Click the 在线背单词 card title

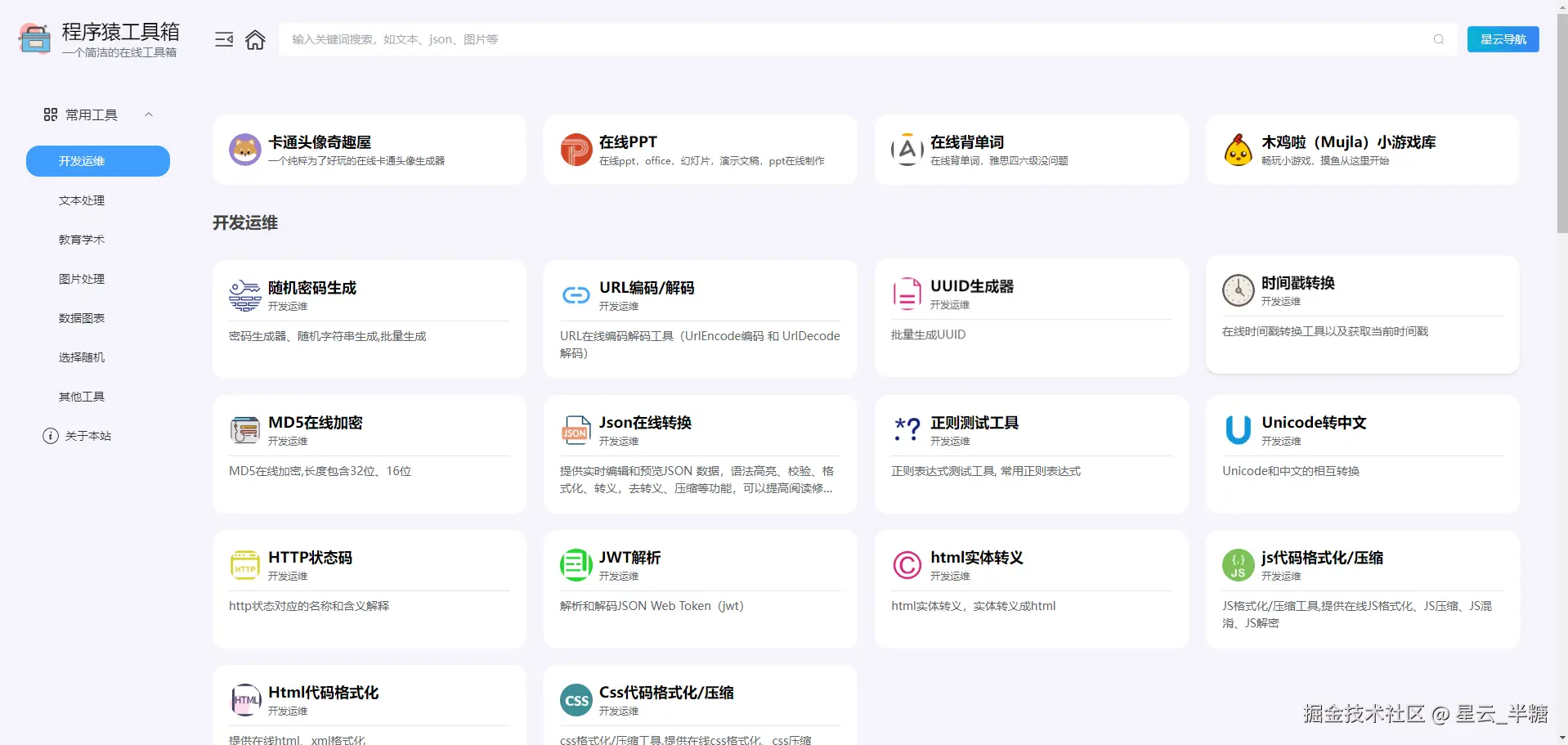click(967, 142)
